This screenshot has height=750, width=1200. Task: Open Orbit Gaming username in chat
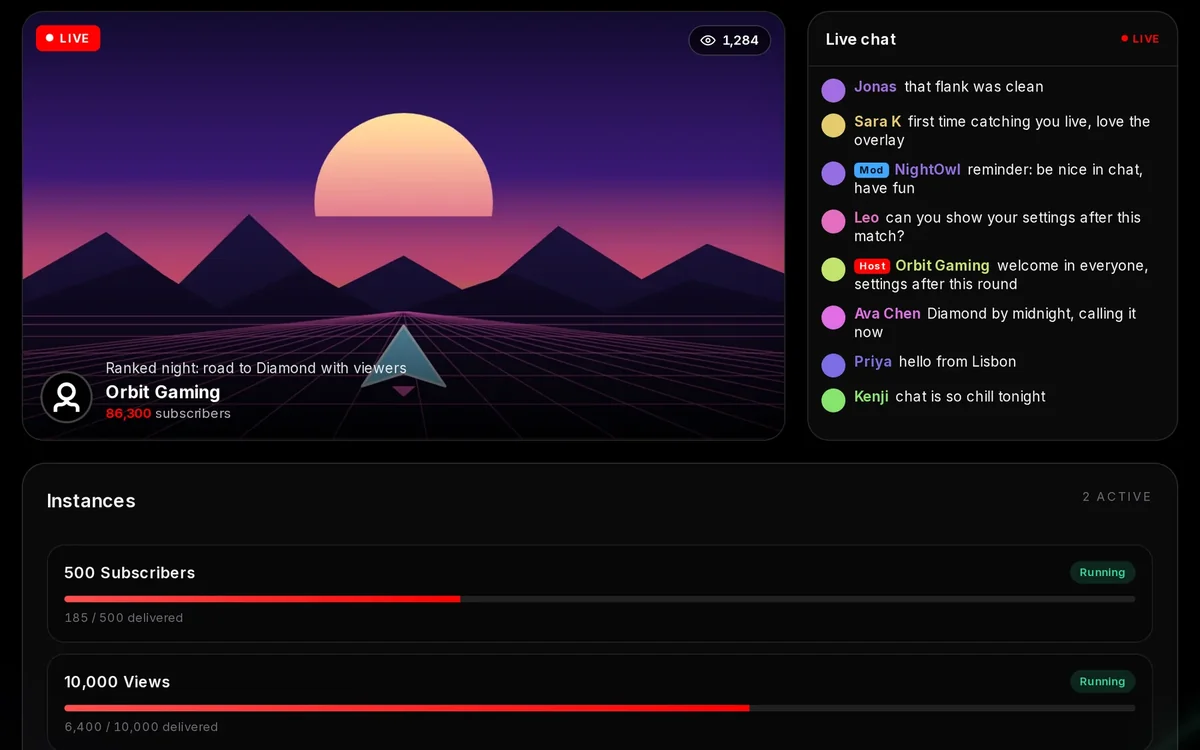(942, 265)
